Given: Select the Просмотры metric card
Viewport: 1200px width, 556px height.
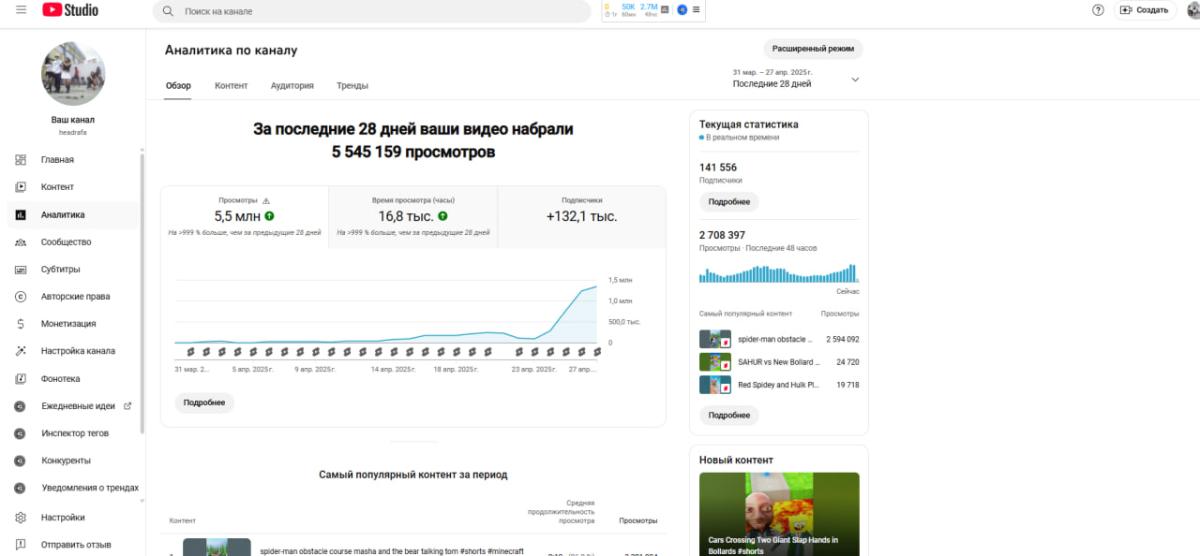Looking at the screenshot, I should click(245, 216).
